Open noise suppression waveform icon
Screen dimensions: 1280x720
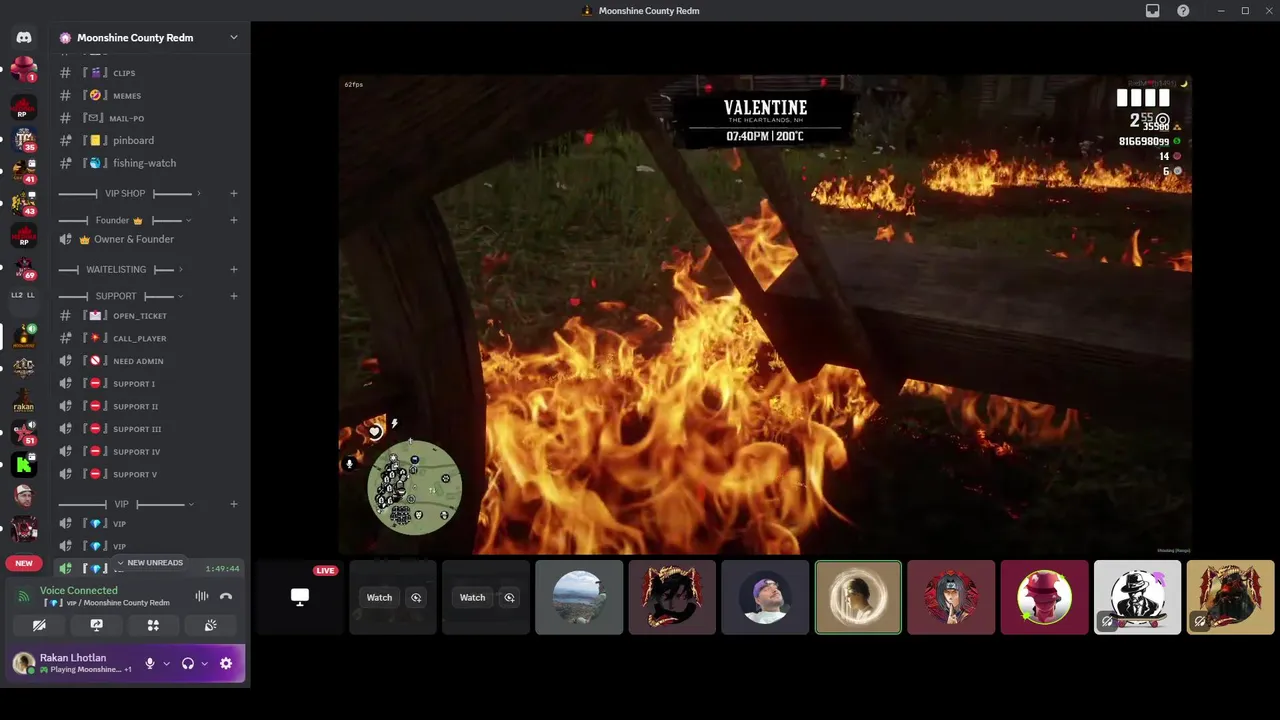click(x=202, y=596)
